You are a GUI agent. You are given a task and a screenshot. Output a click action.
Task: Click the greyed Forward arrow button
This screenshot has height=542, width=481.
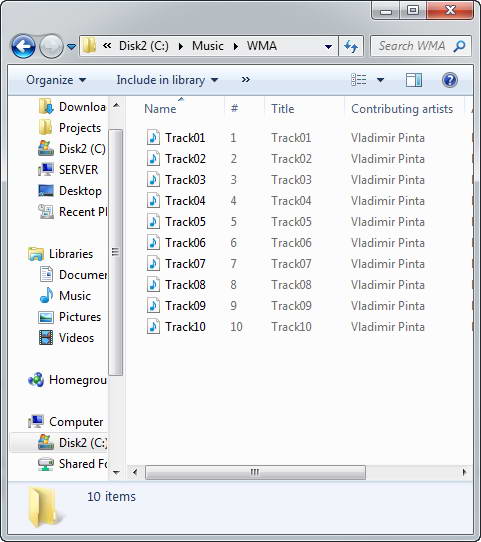pos(51,46)
